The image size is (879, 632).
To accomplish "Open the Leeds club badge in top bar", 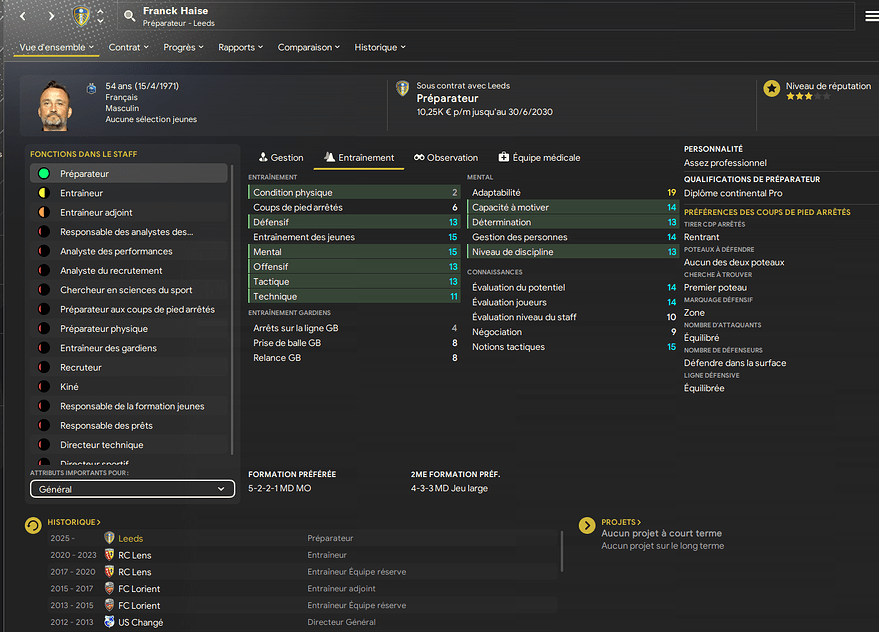I will [81, 16].
